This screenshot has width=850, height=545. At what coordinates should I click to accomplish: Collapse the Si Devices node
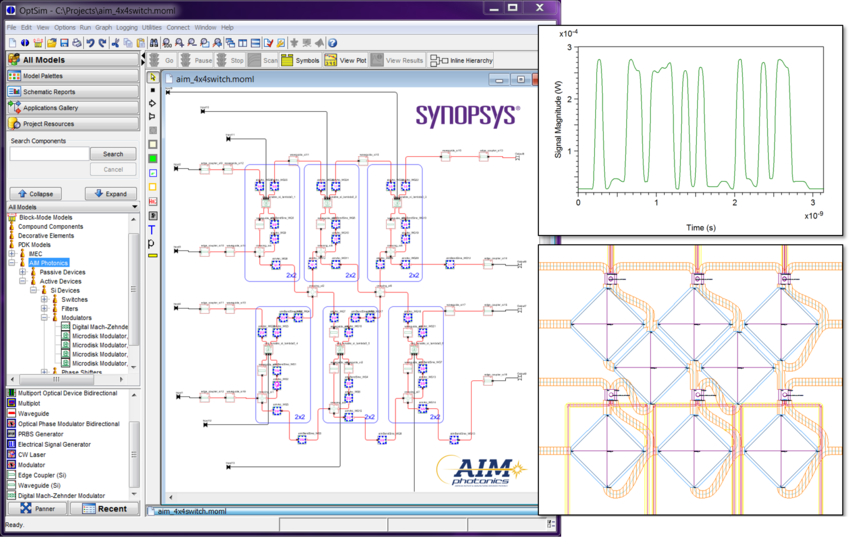coord(33,291)
